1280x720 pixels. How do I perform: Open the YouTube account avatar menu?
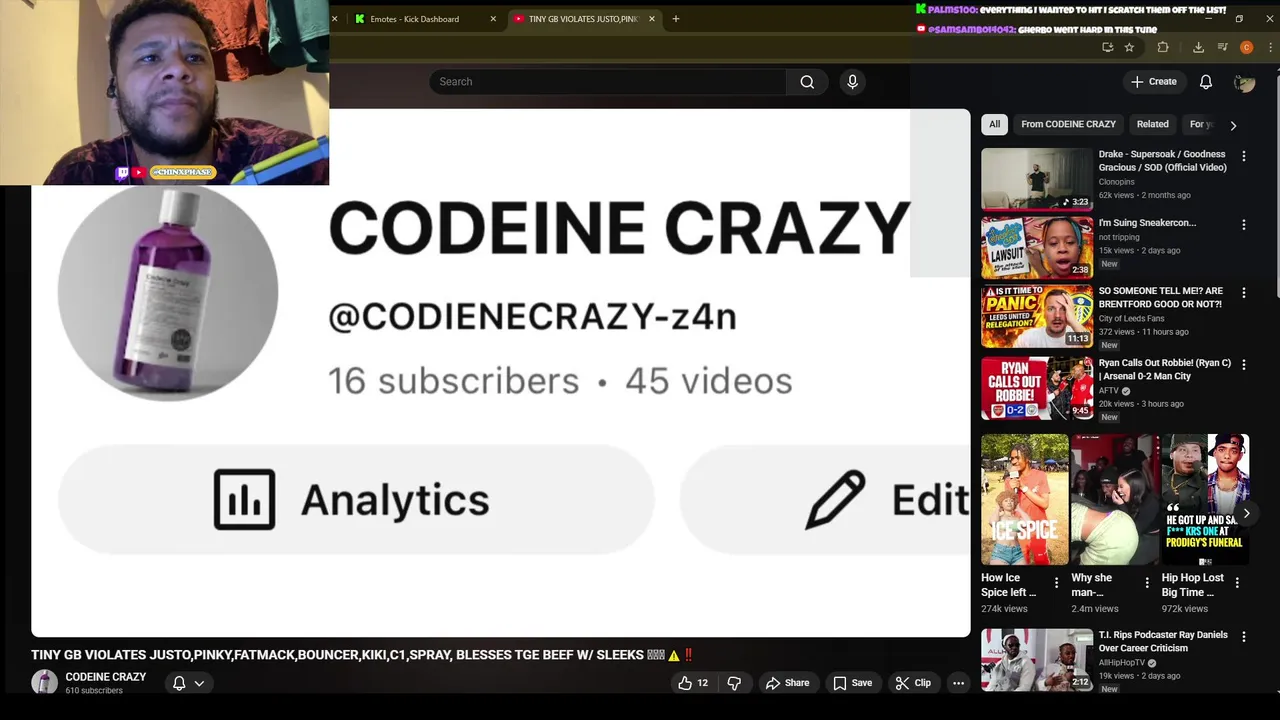[x=1244, y=82]
